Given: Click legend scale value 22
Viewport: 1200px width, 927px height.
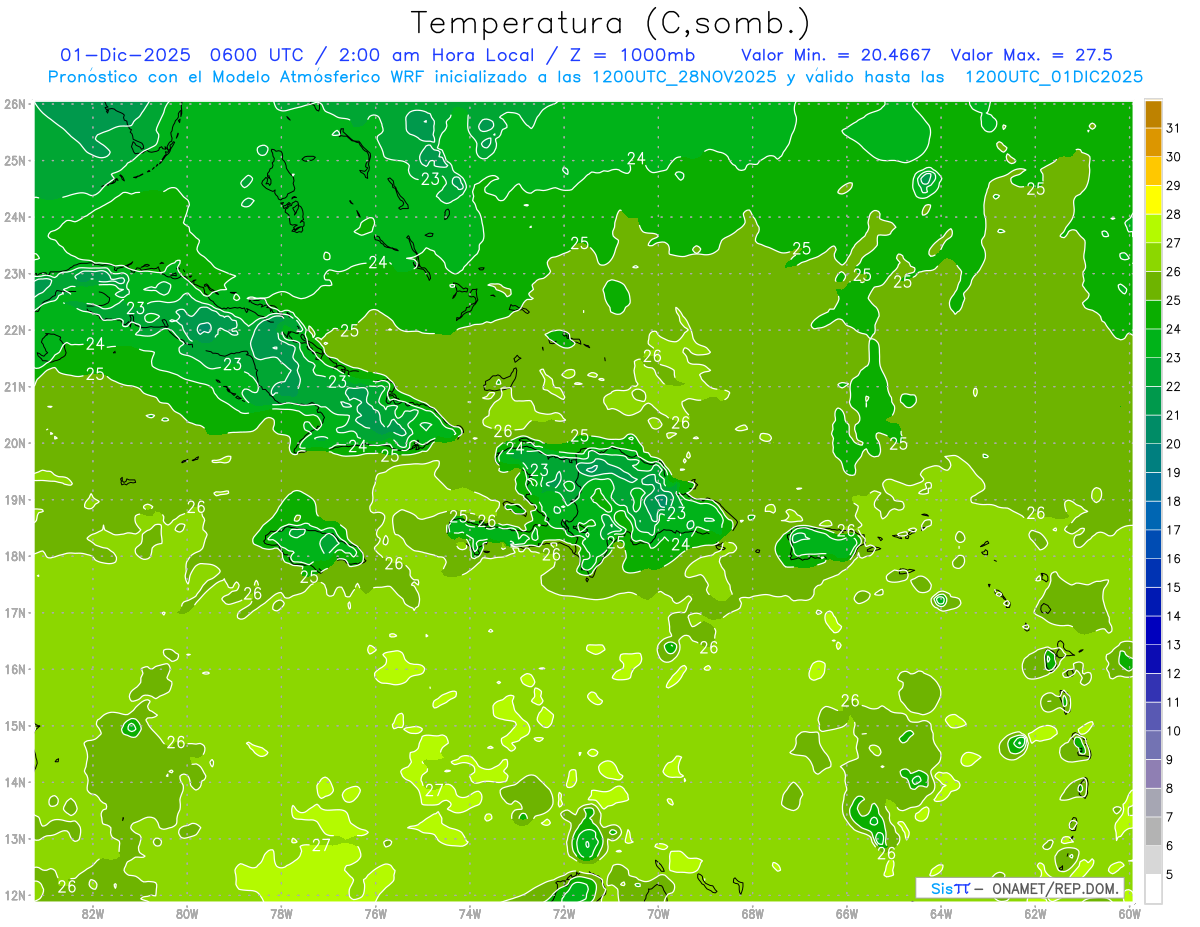Looking at the screenshot, I should pyautogui.click(x=1173, y=386).
